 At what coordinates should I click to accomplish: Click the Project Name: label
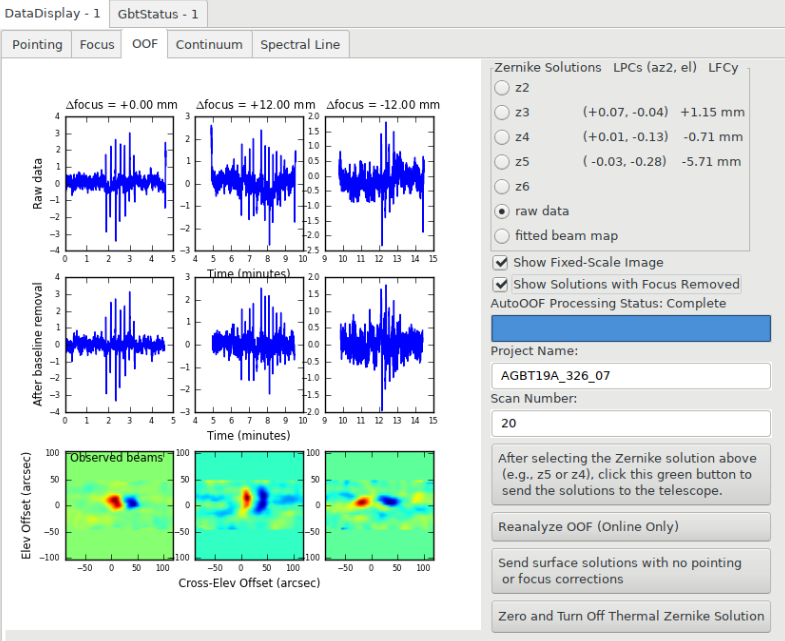[534, 351]
